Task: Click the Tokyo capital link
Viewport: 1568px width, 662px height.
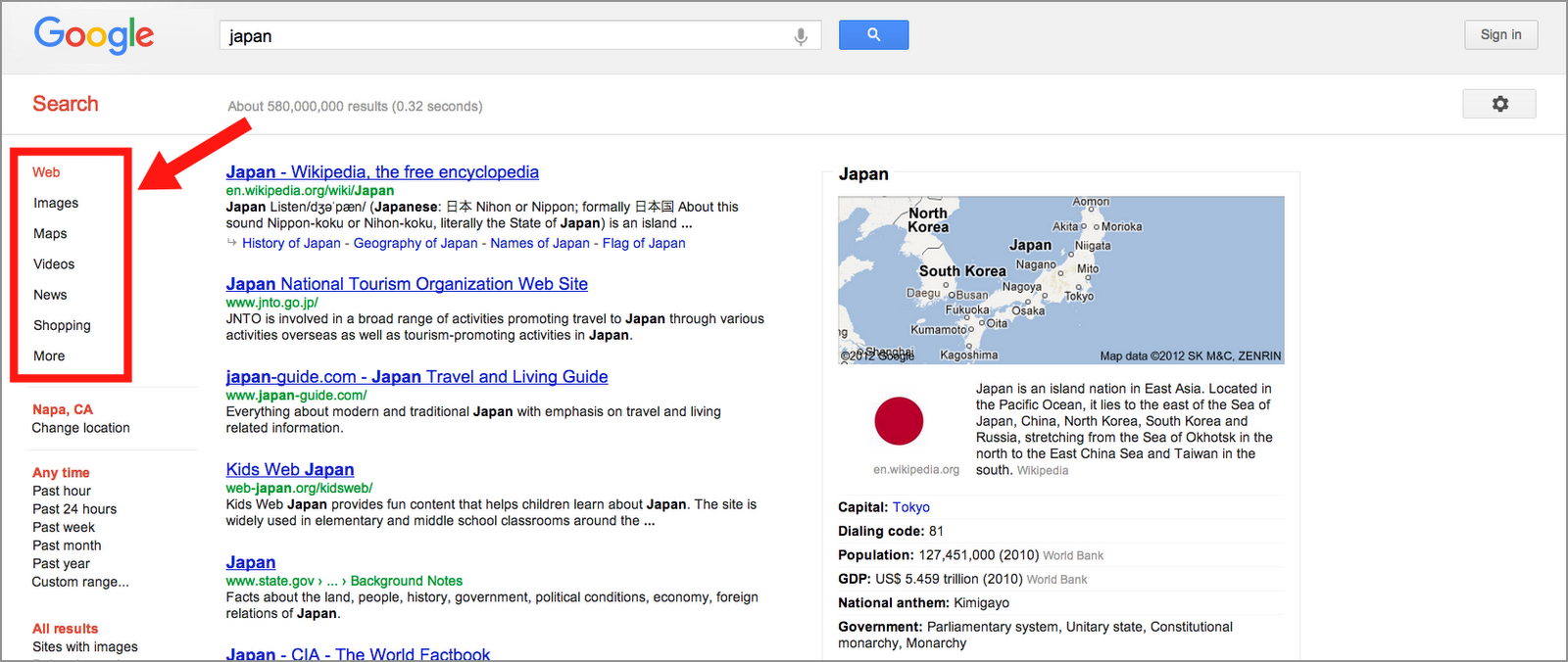Action: 910,507
